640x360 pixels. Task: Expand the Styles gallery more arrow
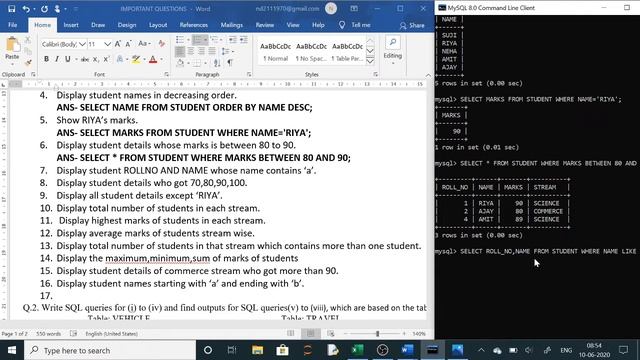pos(370,61)
